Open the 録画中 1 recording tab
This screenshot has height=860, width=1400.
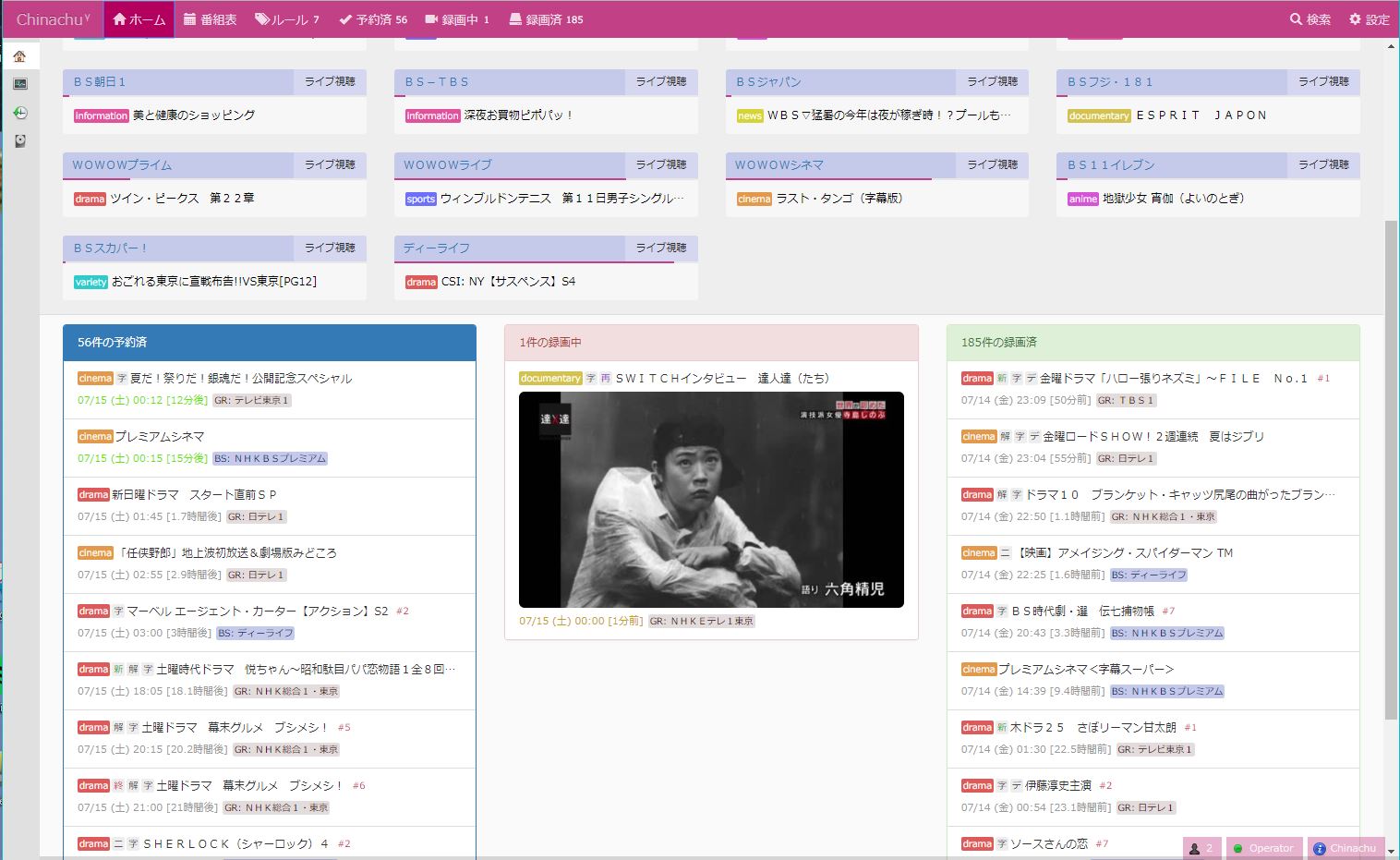pyautogui.click(x=457, y=19)
